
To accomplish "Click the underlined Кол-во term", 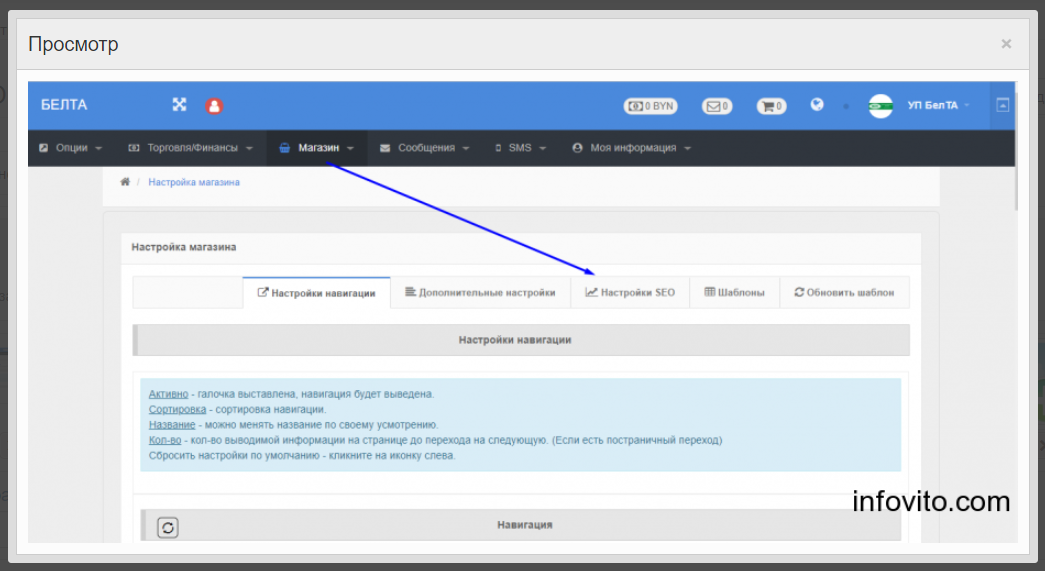I will click(x=165, y=440).
